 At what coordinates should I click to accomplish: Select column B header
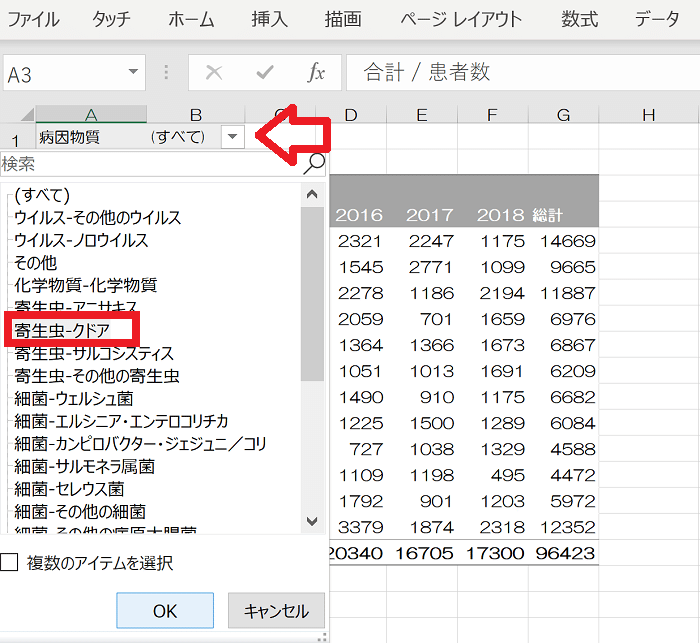[x=196, y=115]
